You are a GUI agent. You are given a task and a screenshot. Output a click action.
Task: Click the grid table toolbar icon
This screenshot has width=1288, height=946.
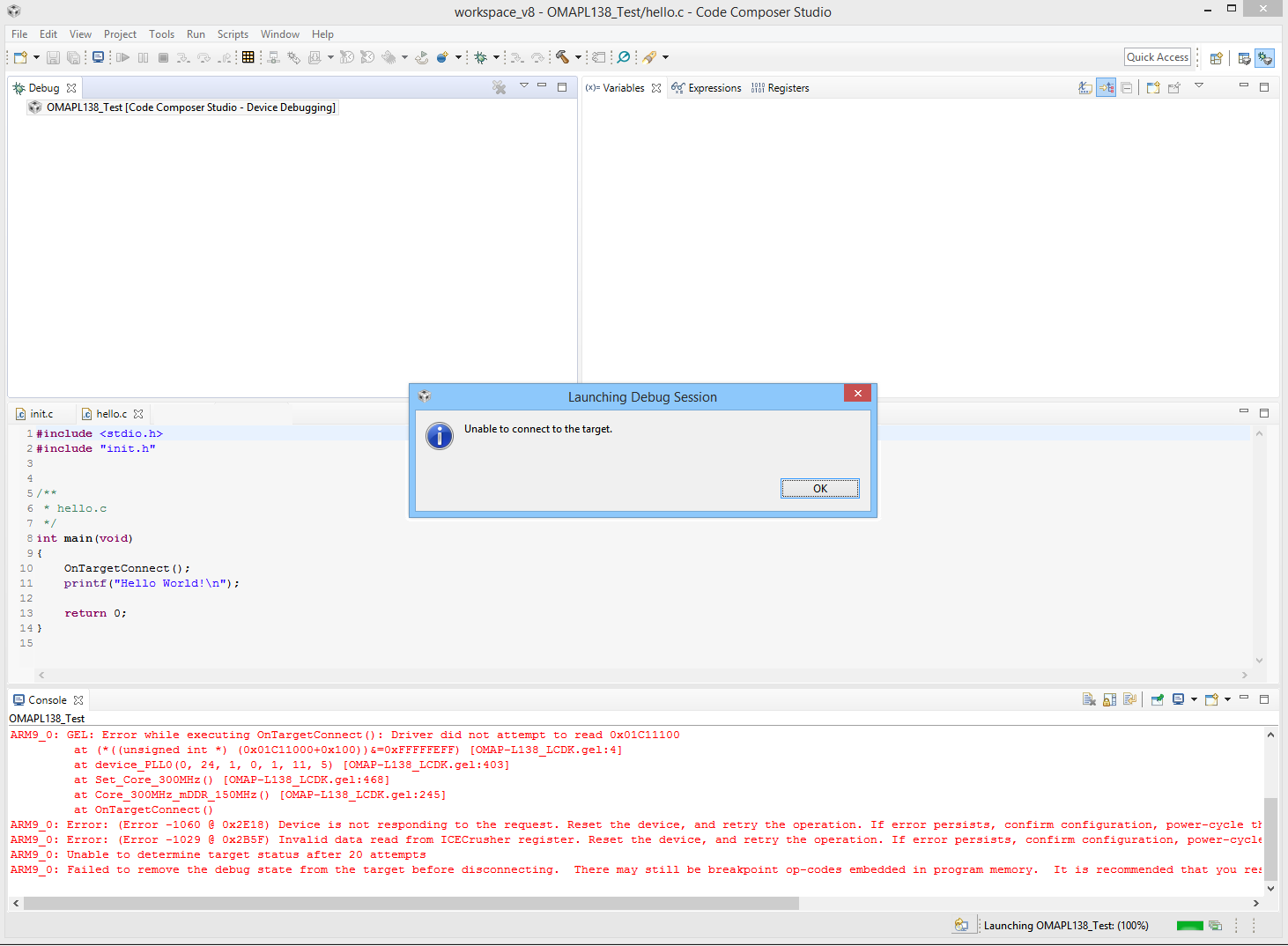click(x=248, y=57)
